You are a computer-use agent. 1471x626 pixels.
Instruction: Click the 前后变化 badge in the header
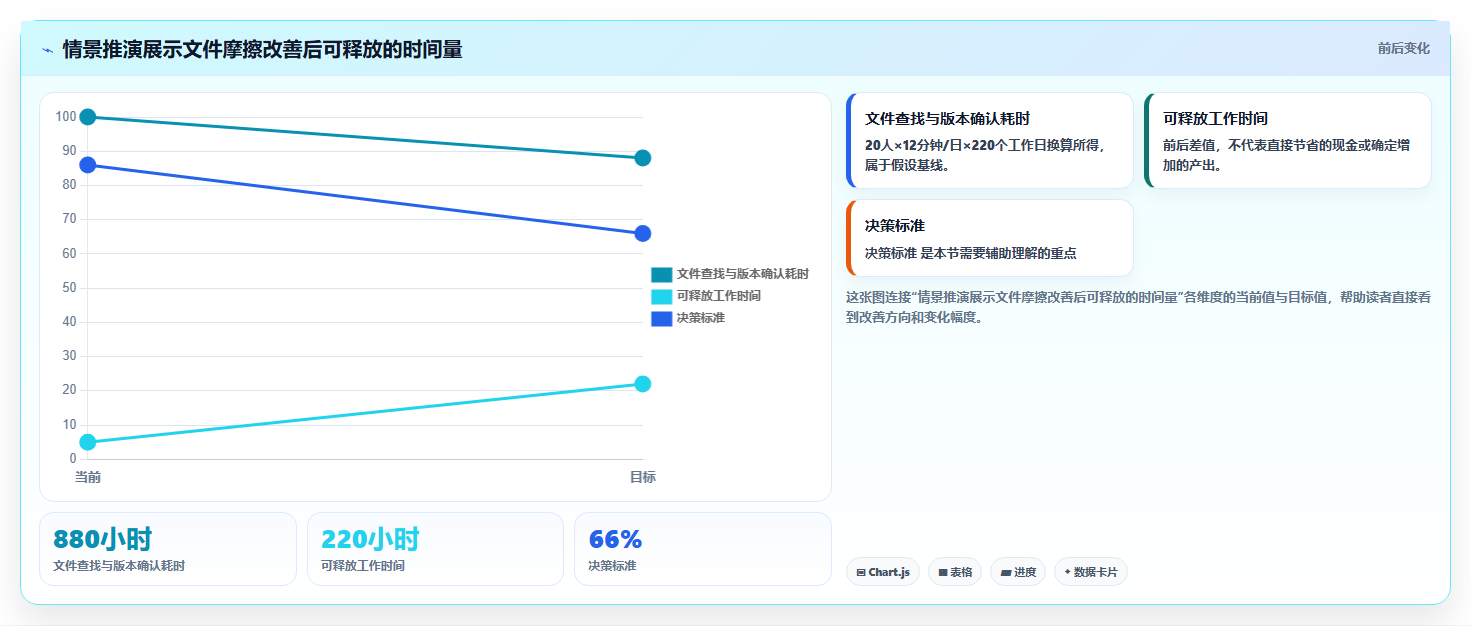coord(1403,48)
